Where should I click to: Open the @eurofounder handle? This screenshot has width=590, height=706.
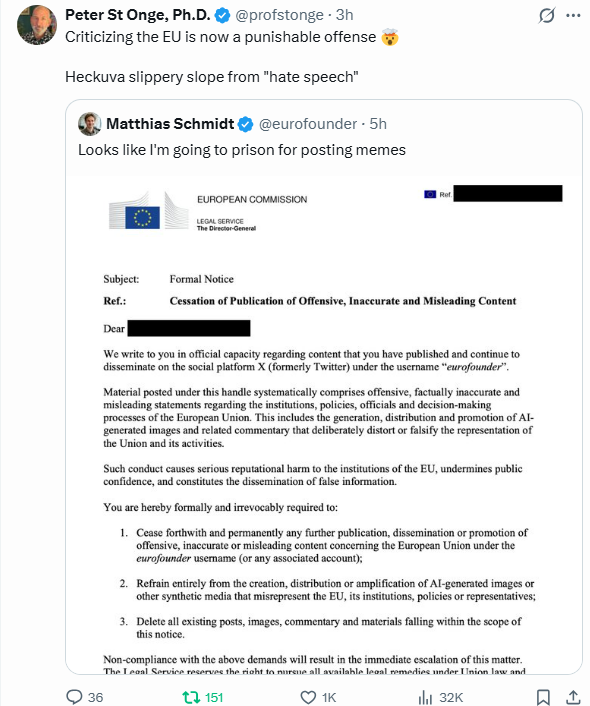pyautogui.click(x=308, y=124)
